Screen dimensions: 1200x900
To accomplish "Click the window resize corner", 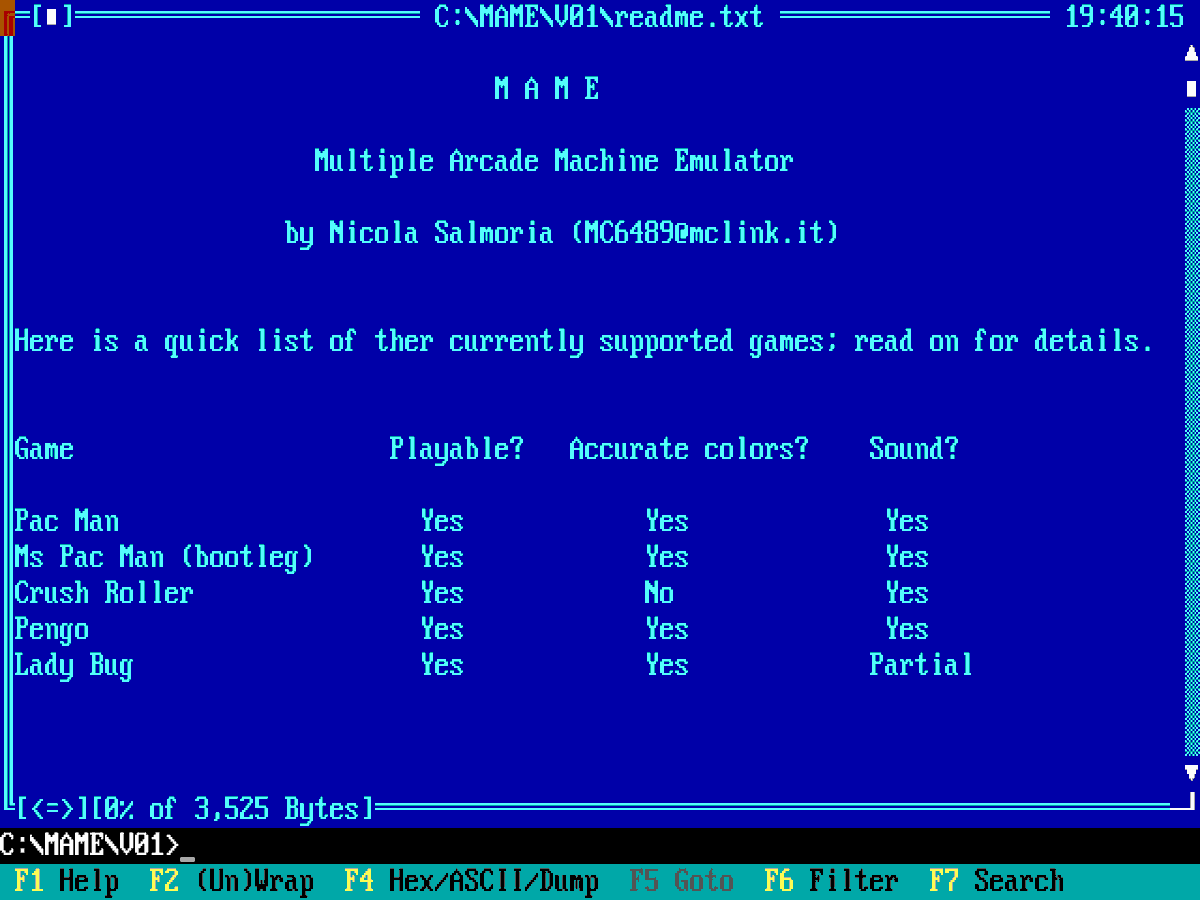I will coord(1184,803).
